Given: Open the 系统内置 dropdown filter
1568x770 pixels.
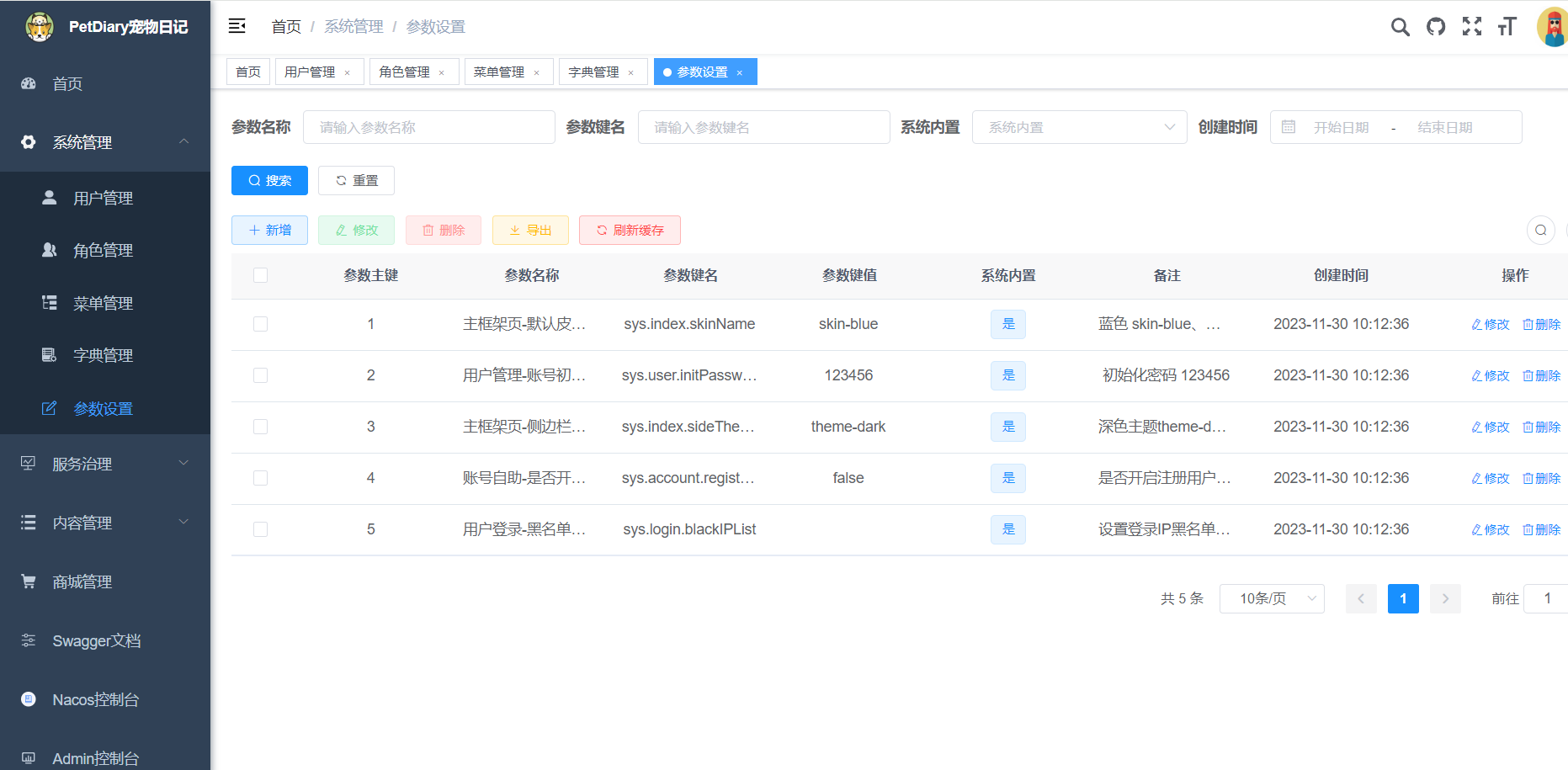Looking at the screenshot, I should [x=1080, y=127].
